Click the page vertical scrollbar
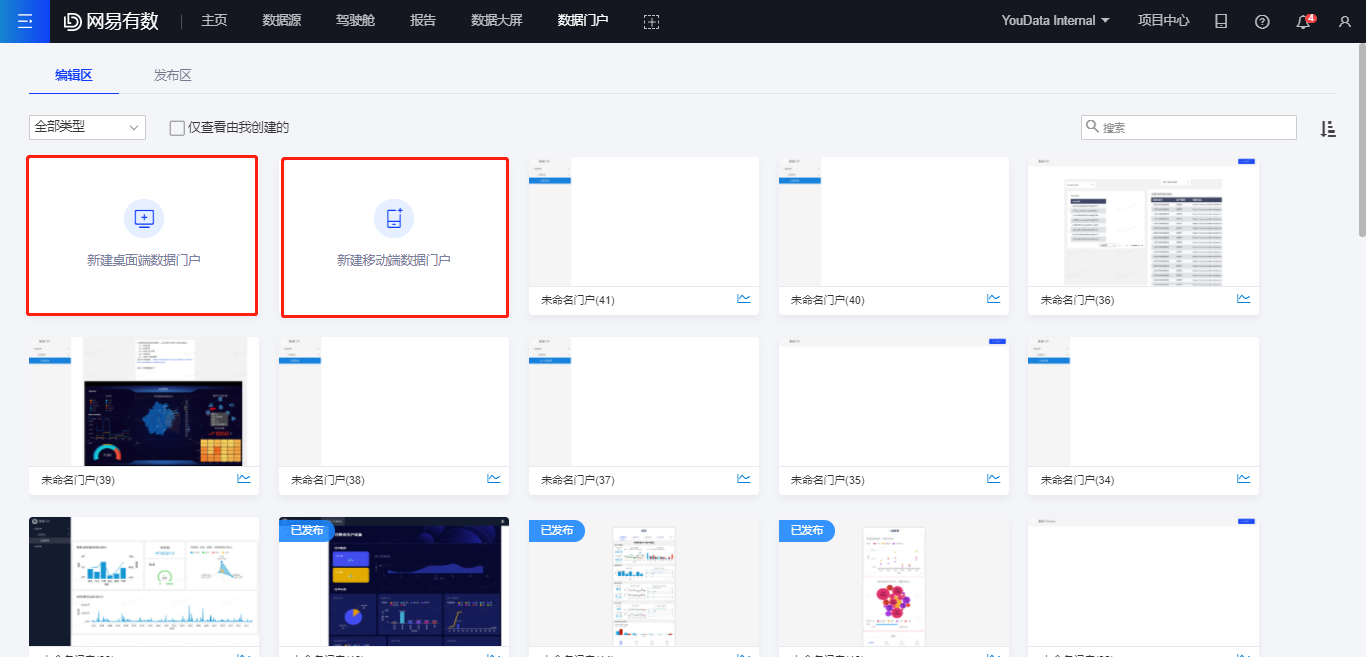 click(x=1361, y=139)
